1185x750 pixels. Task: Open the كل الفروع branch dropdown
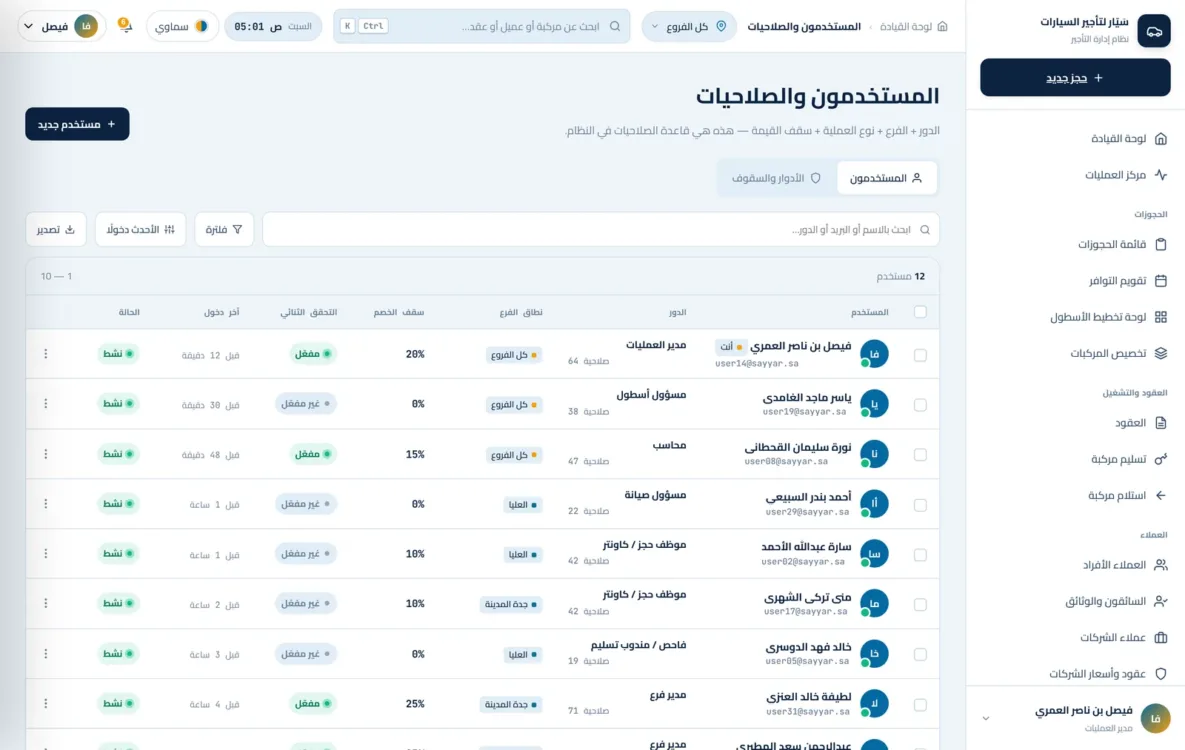pos(688,26)
